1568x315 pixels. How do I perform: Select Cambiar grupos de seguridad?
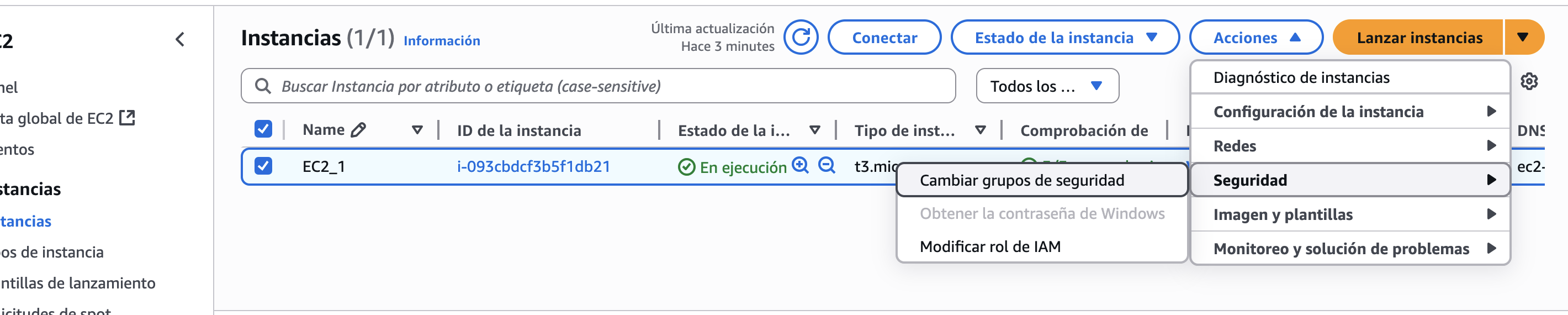pos(1021,180)
